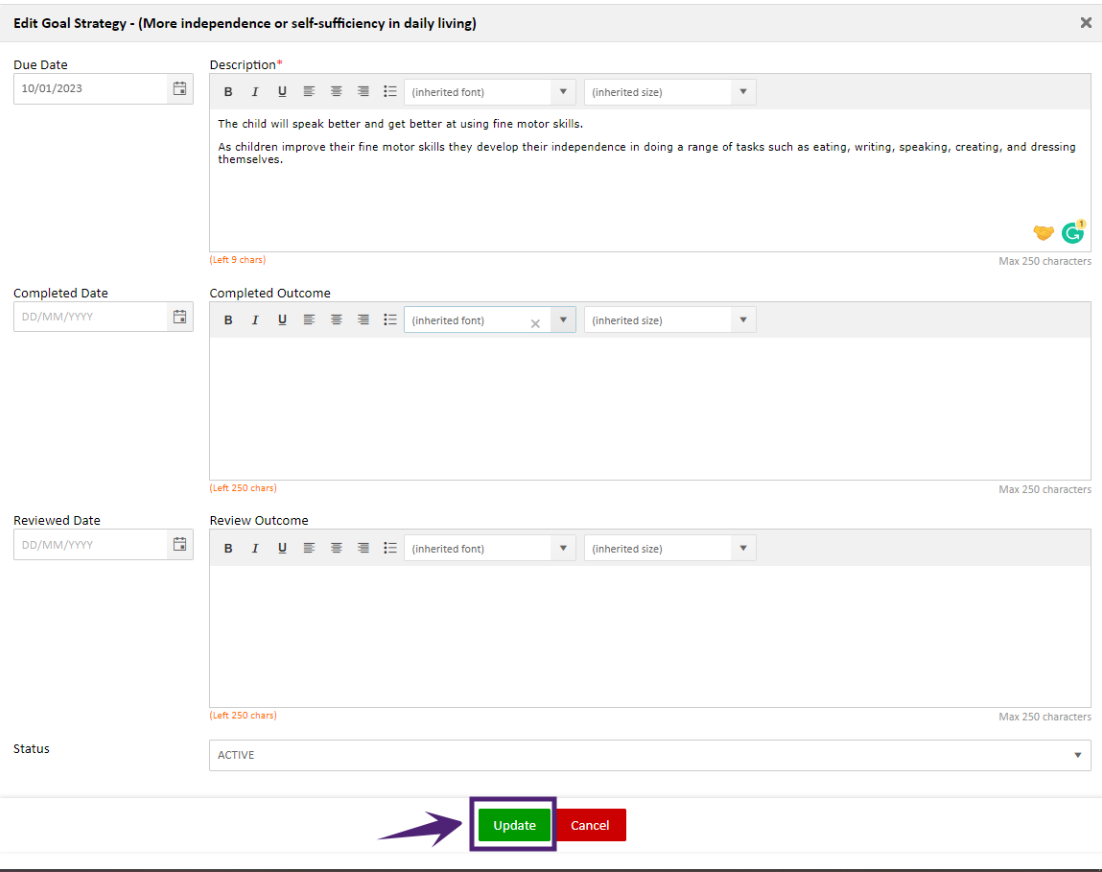Click the handshake emoji icon in Description
The width and height of the screenshot is (1102, 872).
[1044, 232]
